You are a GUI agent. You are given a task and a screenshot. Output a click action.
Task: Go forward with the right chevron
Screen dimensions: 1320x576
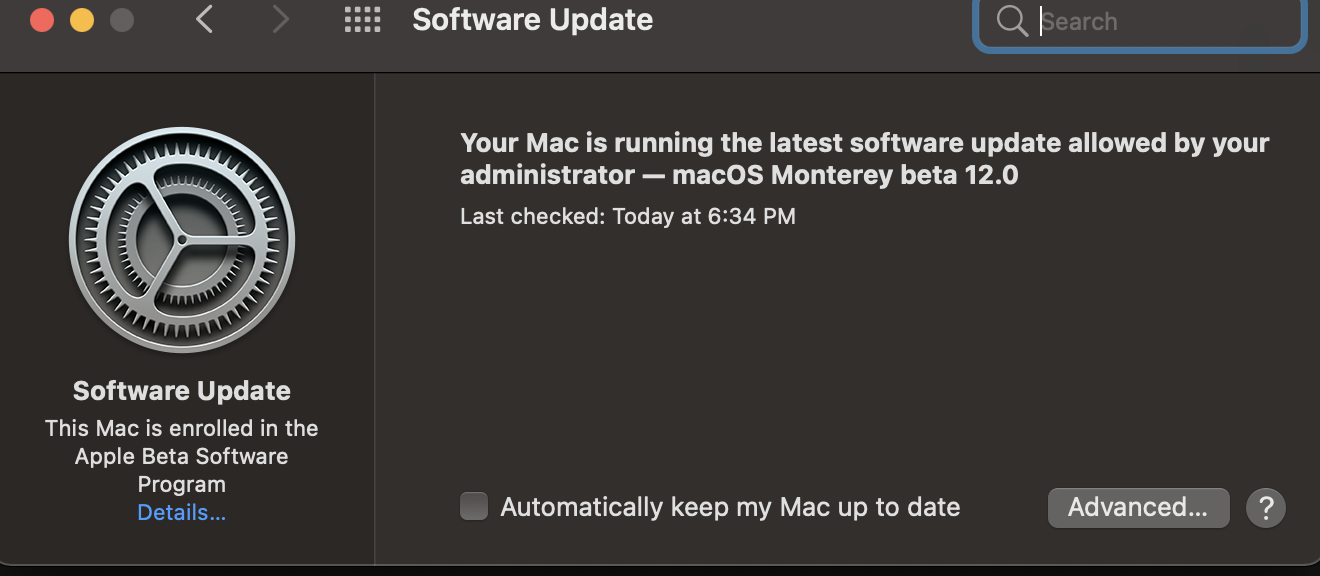tap(281, 19)
